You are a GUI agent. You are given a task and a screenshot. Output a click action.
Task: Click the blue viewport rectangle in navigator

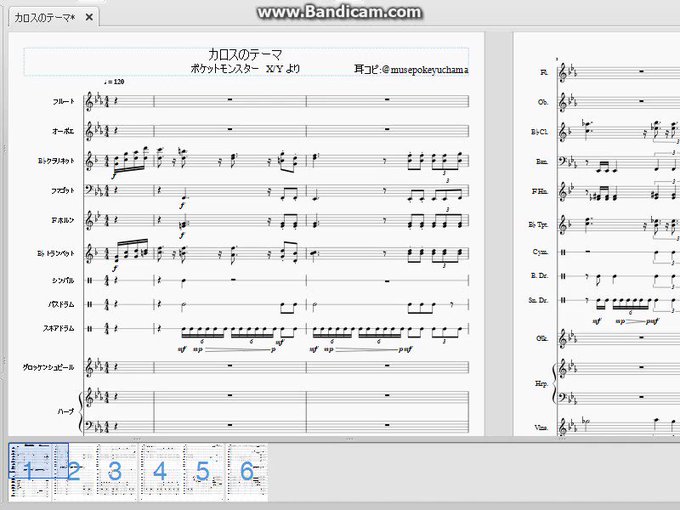pos(38,461)
